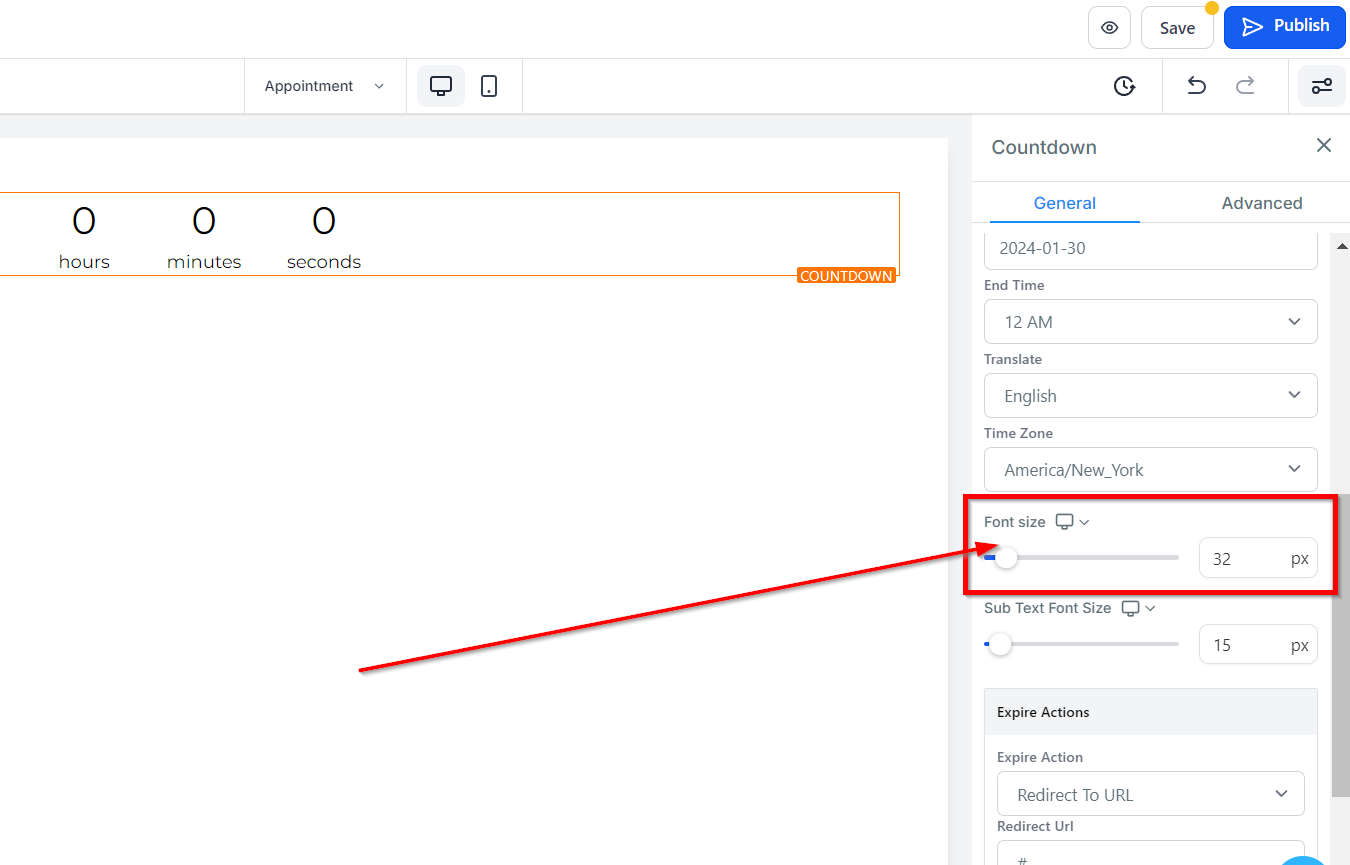Screen dimensions: 1350x865
Task: Click the Sub Text Font Size slider handle
Action: point(999,645)
